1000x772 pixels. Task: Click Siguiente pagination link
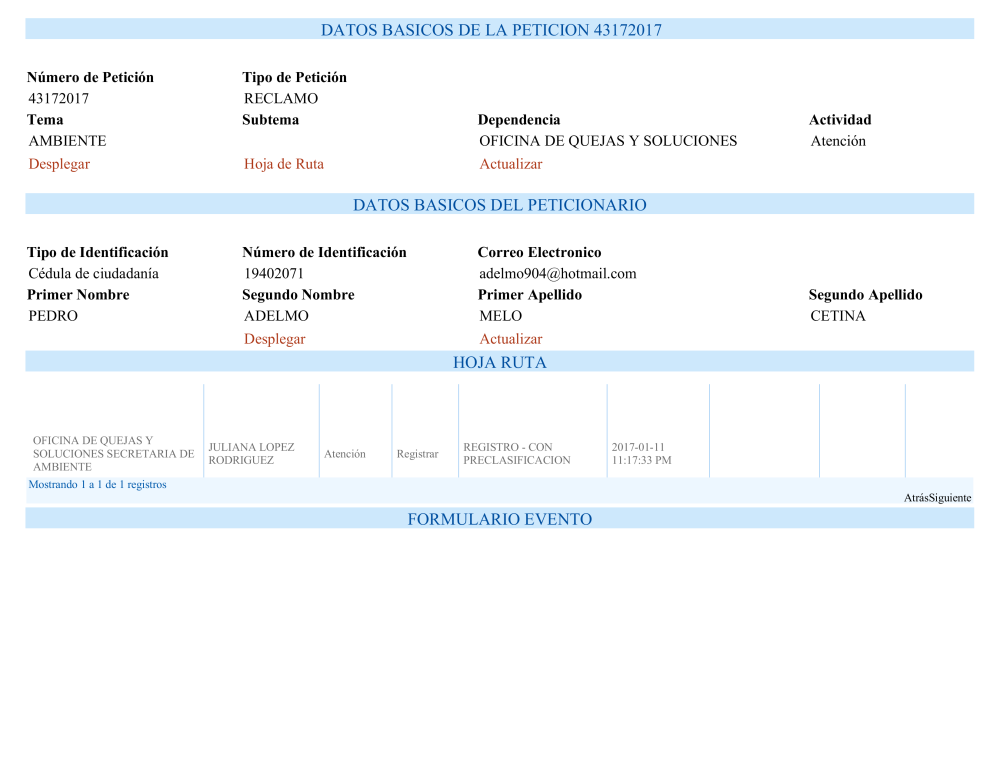(x=950, y=498)
